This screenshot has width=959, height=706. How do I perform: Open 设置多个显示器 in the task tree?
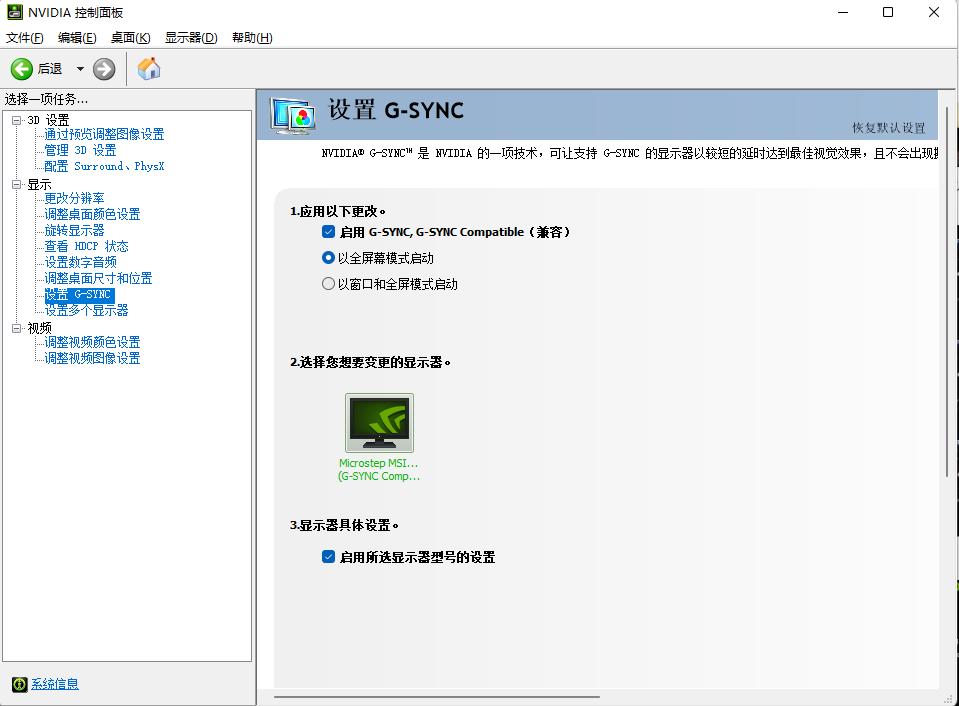coord(86,310)
